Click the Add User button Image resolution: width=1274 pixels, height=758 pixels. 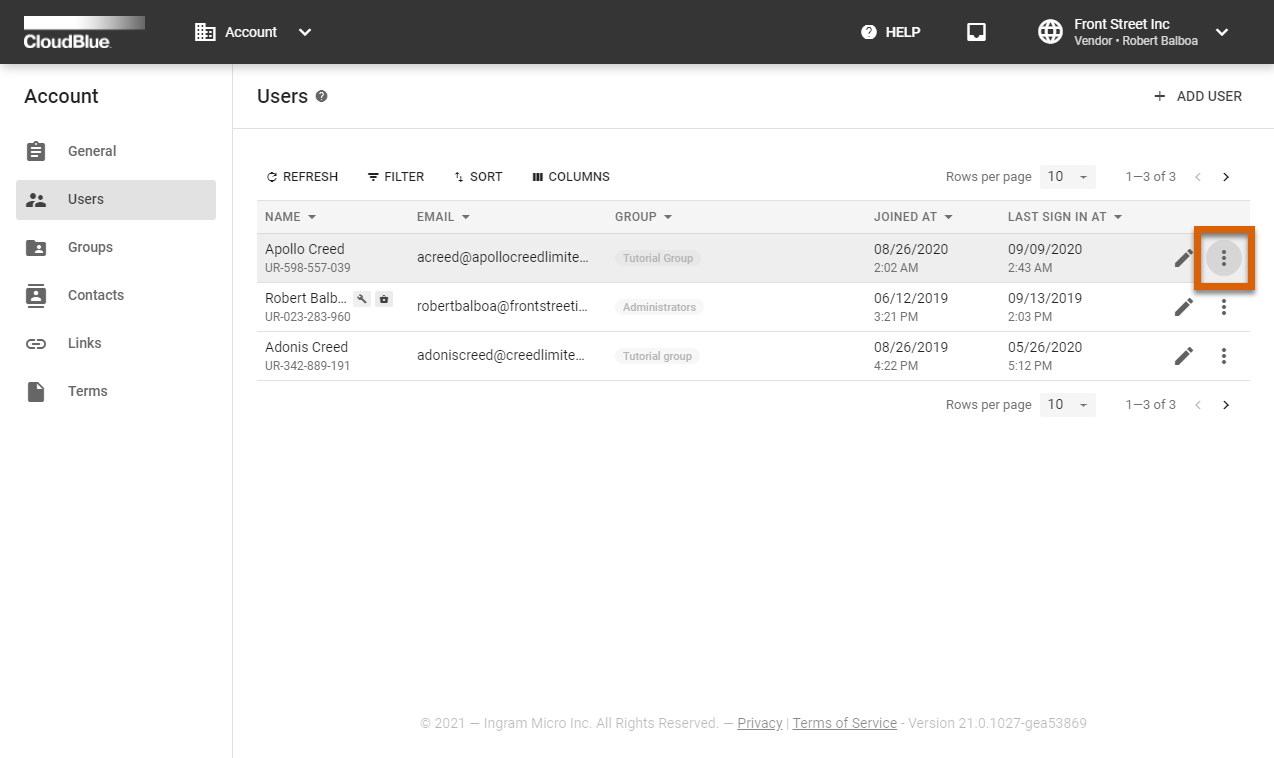pyautogui.click(x=1198, y=96)
